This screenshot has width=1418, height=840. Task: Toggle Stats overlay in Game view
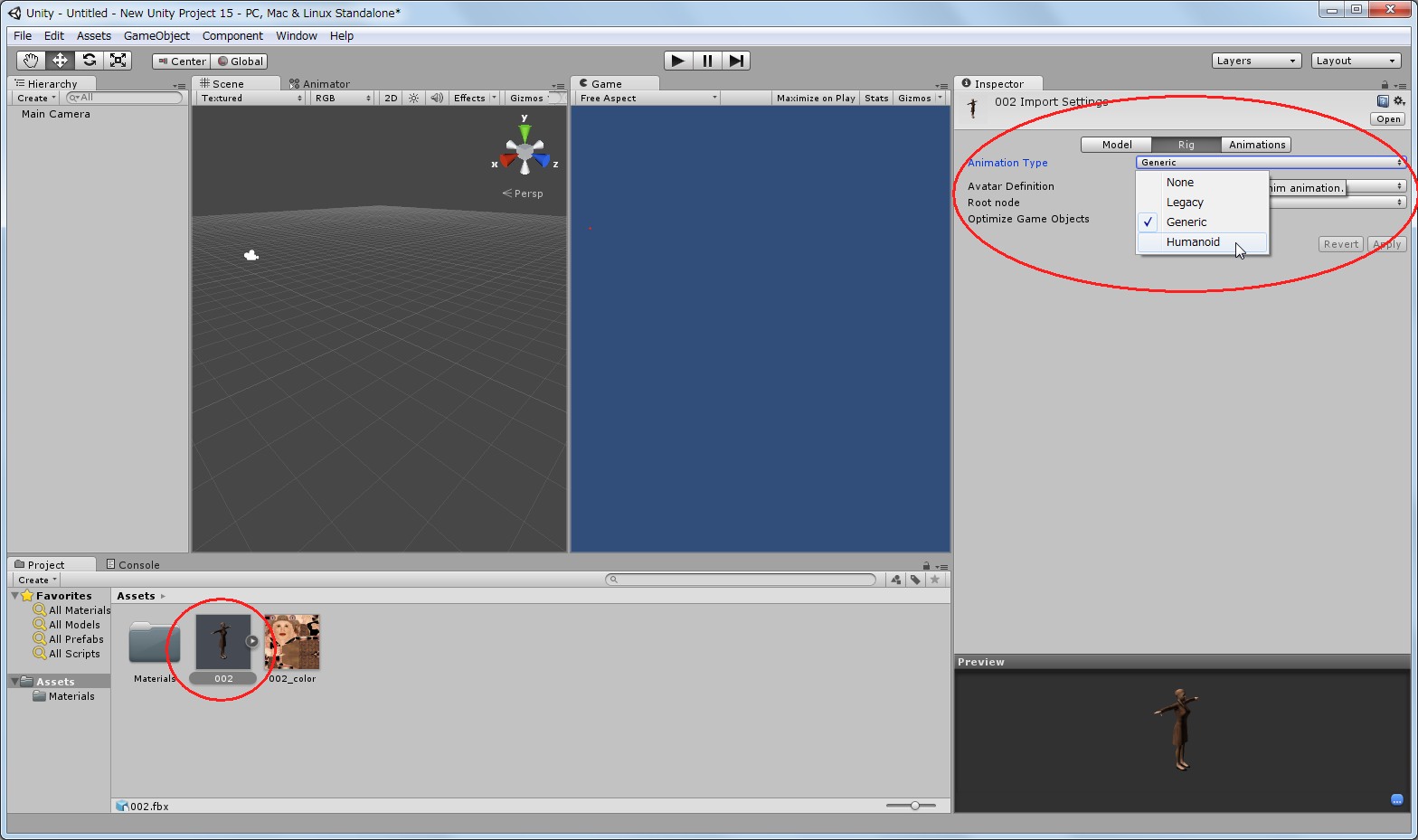tap(876, 98)
